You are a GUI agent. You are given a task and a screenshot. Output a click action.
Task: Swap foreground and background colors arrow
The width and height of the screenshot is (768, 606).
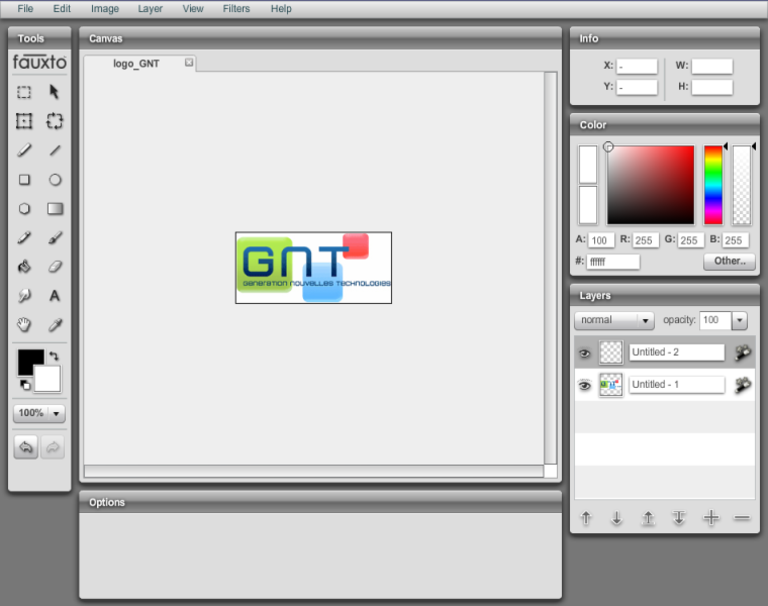[54, 356]
